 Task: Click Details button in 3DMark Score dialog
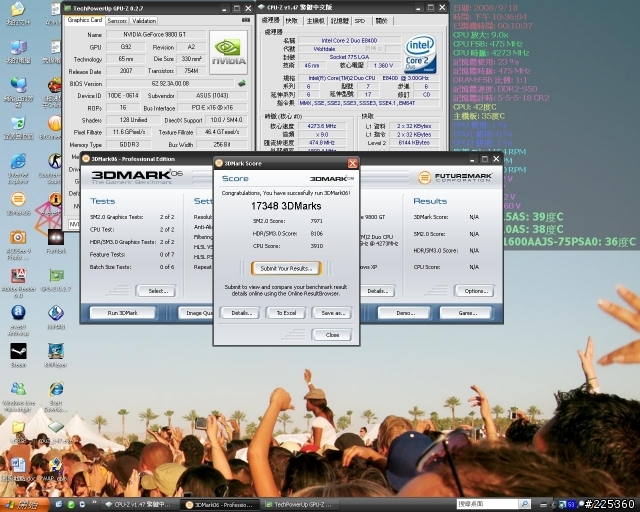click(x=241, y=313)
